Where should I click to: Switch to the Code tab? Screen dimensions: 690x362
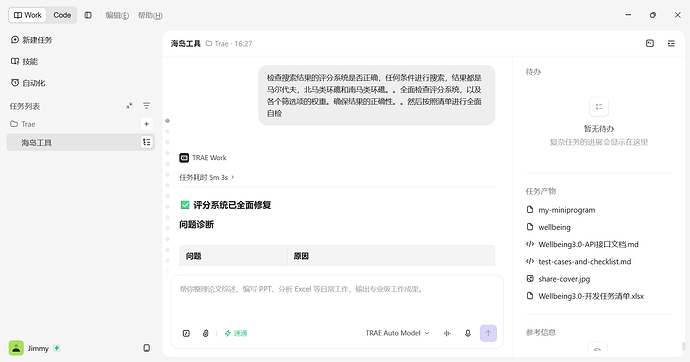pos(62,15)
